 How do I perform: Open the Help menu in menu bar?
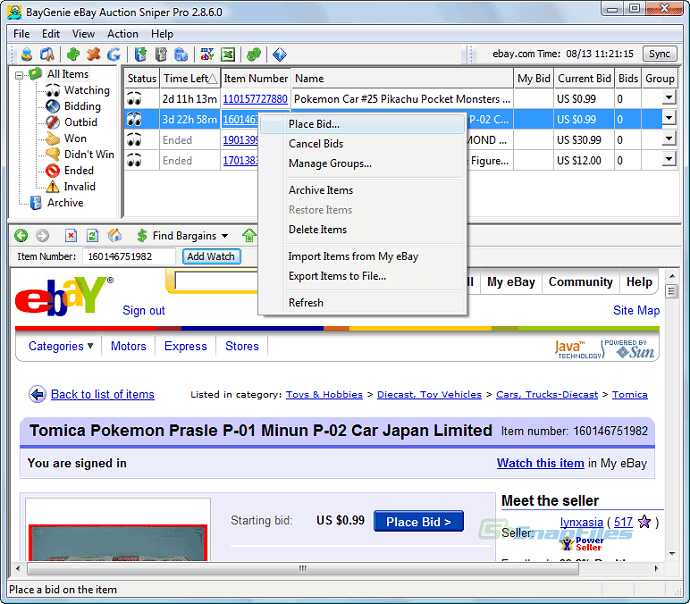[162, 34]
